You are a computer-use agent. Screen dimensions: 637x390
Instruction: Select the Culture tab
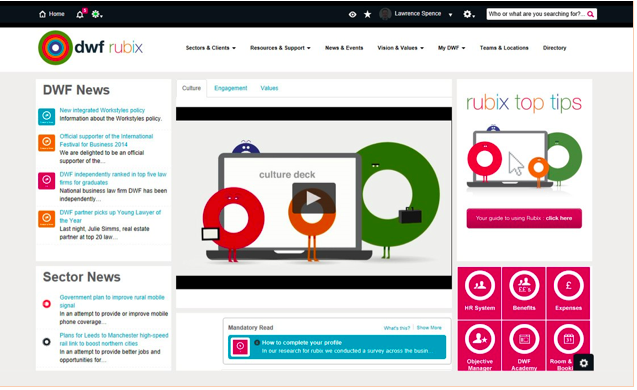click(191, 88)
